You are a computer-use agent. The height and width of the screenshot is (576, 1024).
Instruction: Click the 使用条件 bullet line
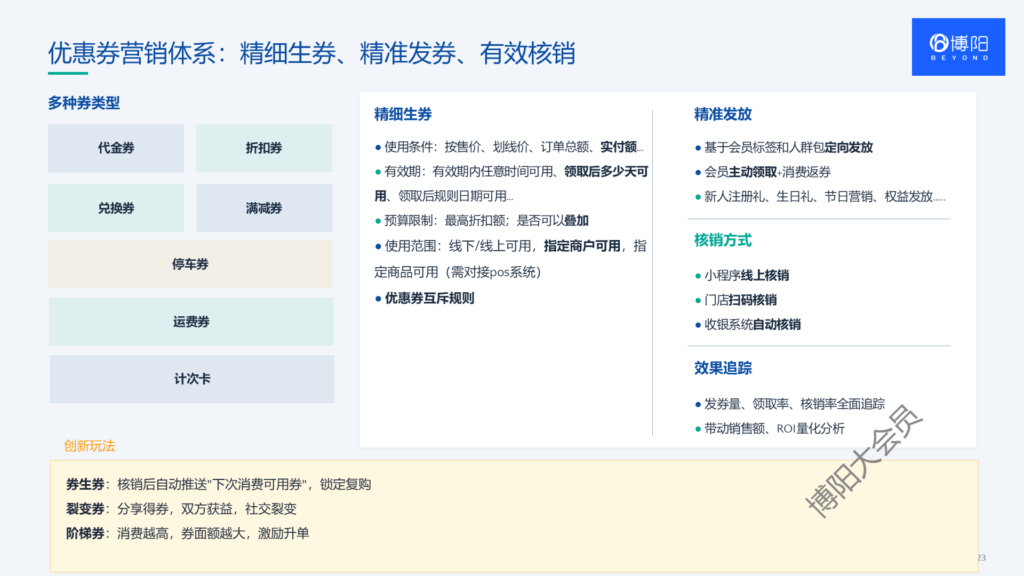509,147
